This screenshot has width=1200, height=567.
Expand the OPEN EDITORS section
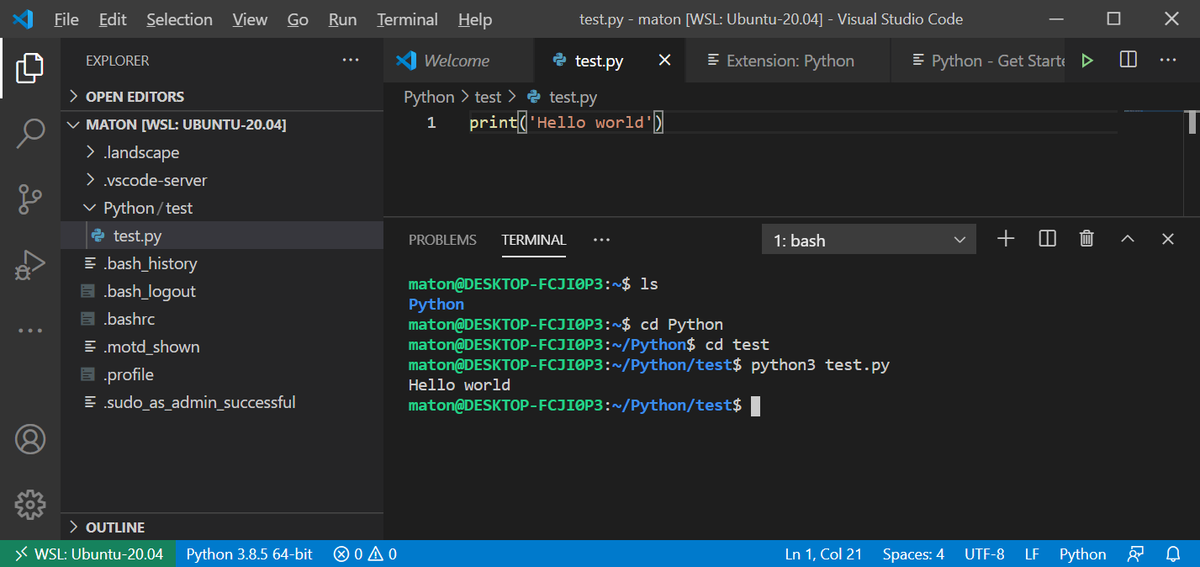(x=223, y=97)
